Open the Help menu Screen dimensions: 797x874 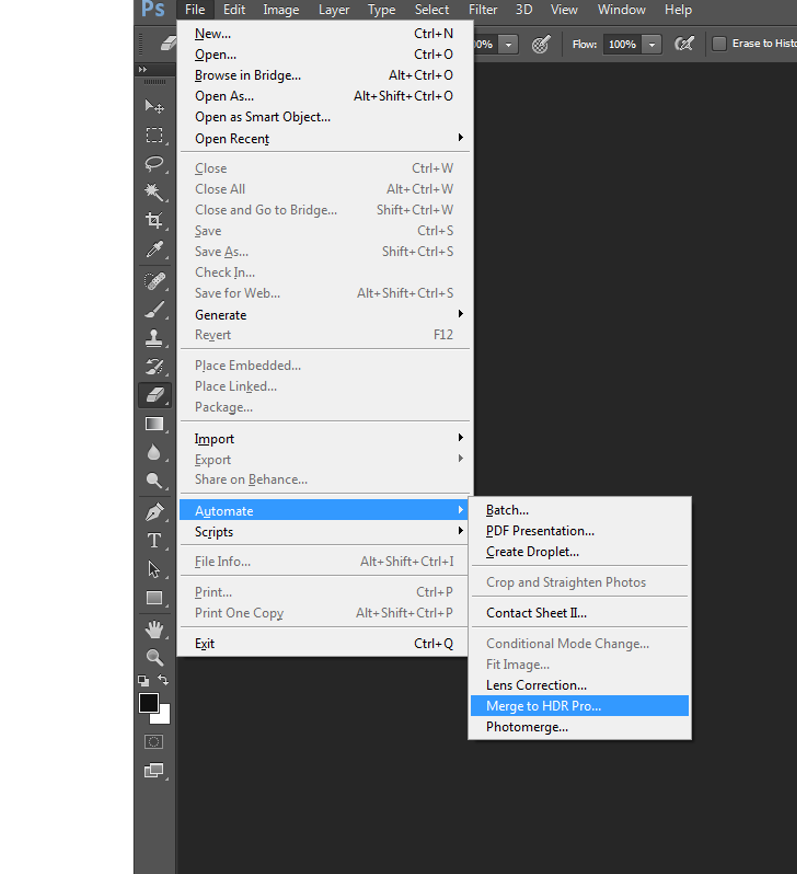click(678, 9)
